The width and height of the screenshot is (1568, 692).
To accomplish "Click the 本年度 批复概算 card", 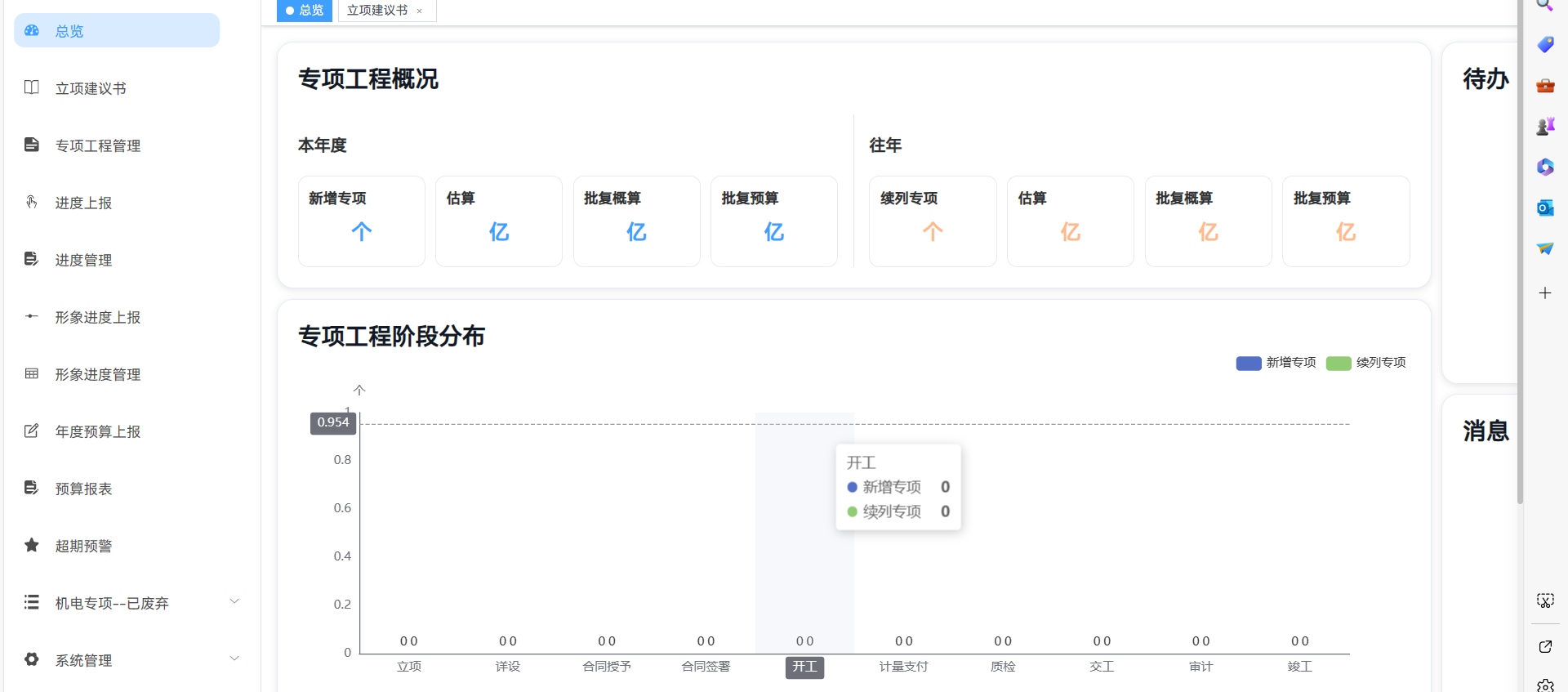I will pyautogui.click(x=636, y=221).
